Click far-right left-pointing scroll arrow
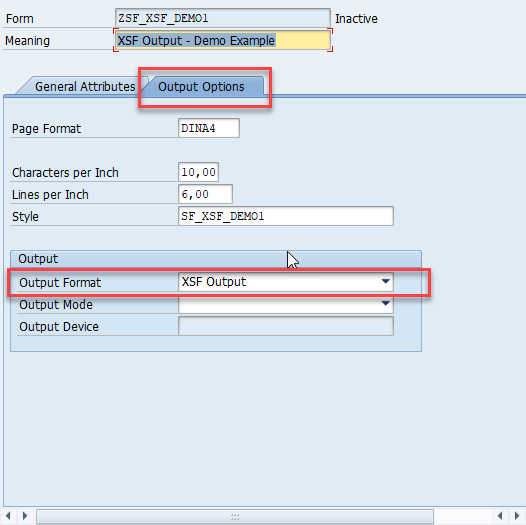 tap(500, 516)
